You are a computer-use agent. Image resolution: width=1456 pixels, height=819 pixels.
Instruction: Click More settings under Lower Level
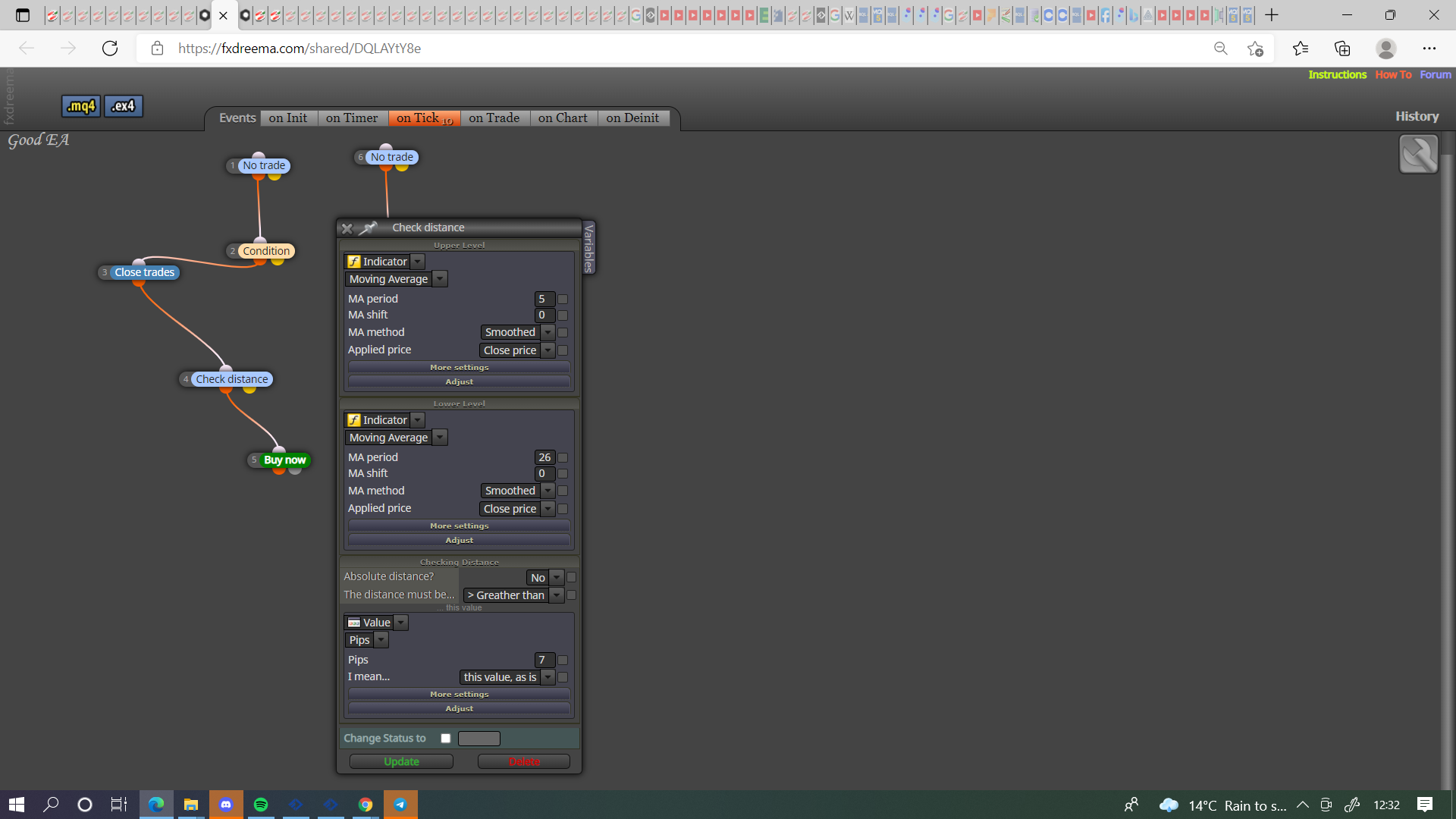coord(459,526)
